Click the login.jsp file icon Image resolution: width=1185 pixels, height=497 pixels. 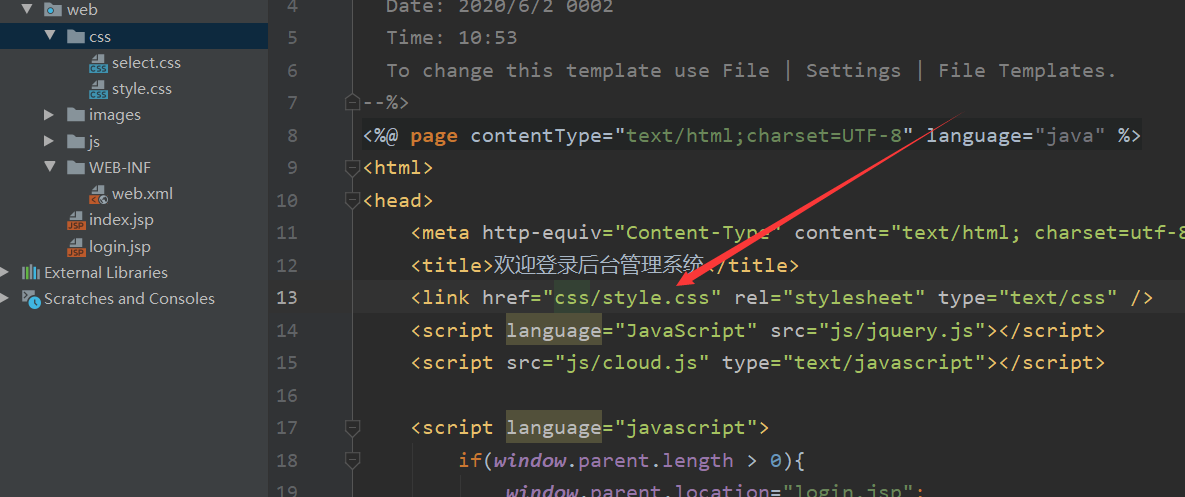76,247
